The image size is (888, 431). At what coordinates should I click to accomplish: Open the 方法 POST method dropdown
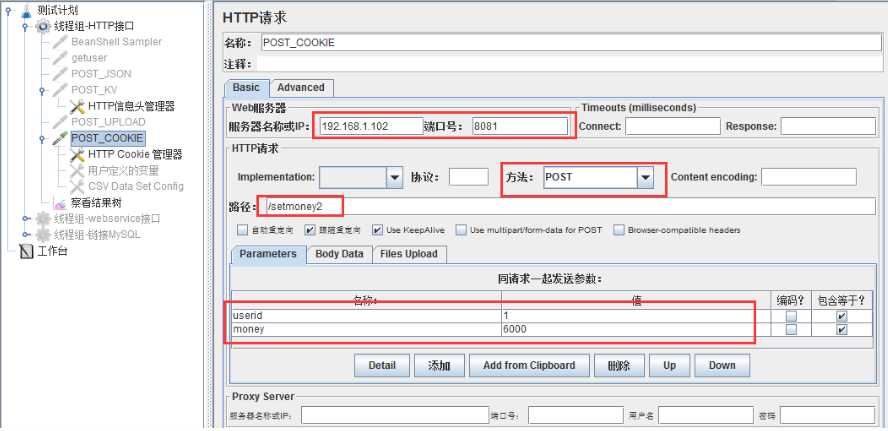point(644,177)
